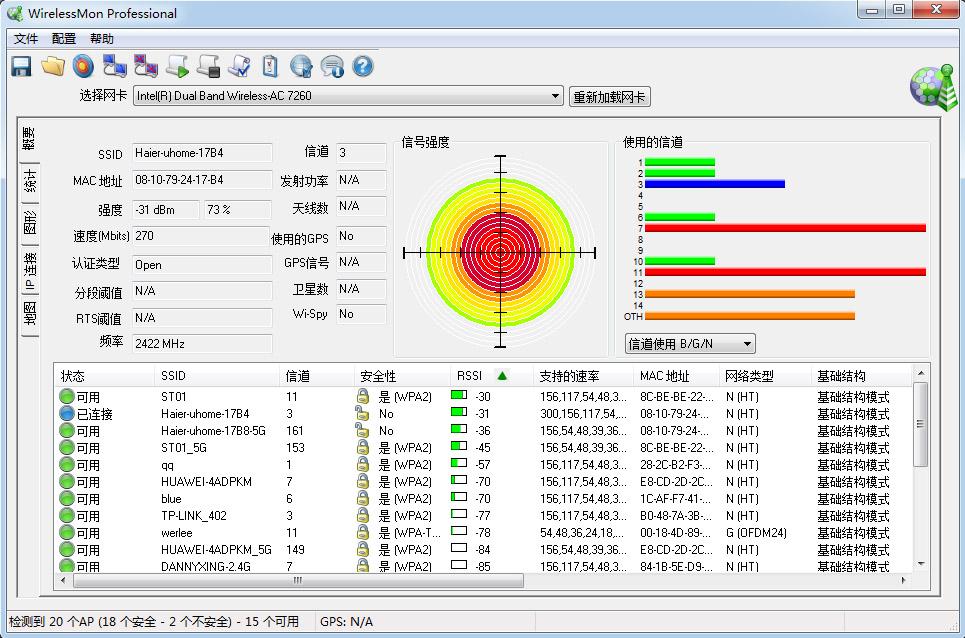Switch to the IP 连接 side tab
Image resolution: width=965 pixels, height=638 pixels.
[x=29, y=271]
